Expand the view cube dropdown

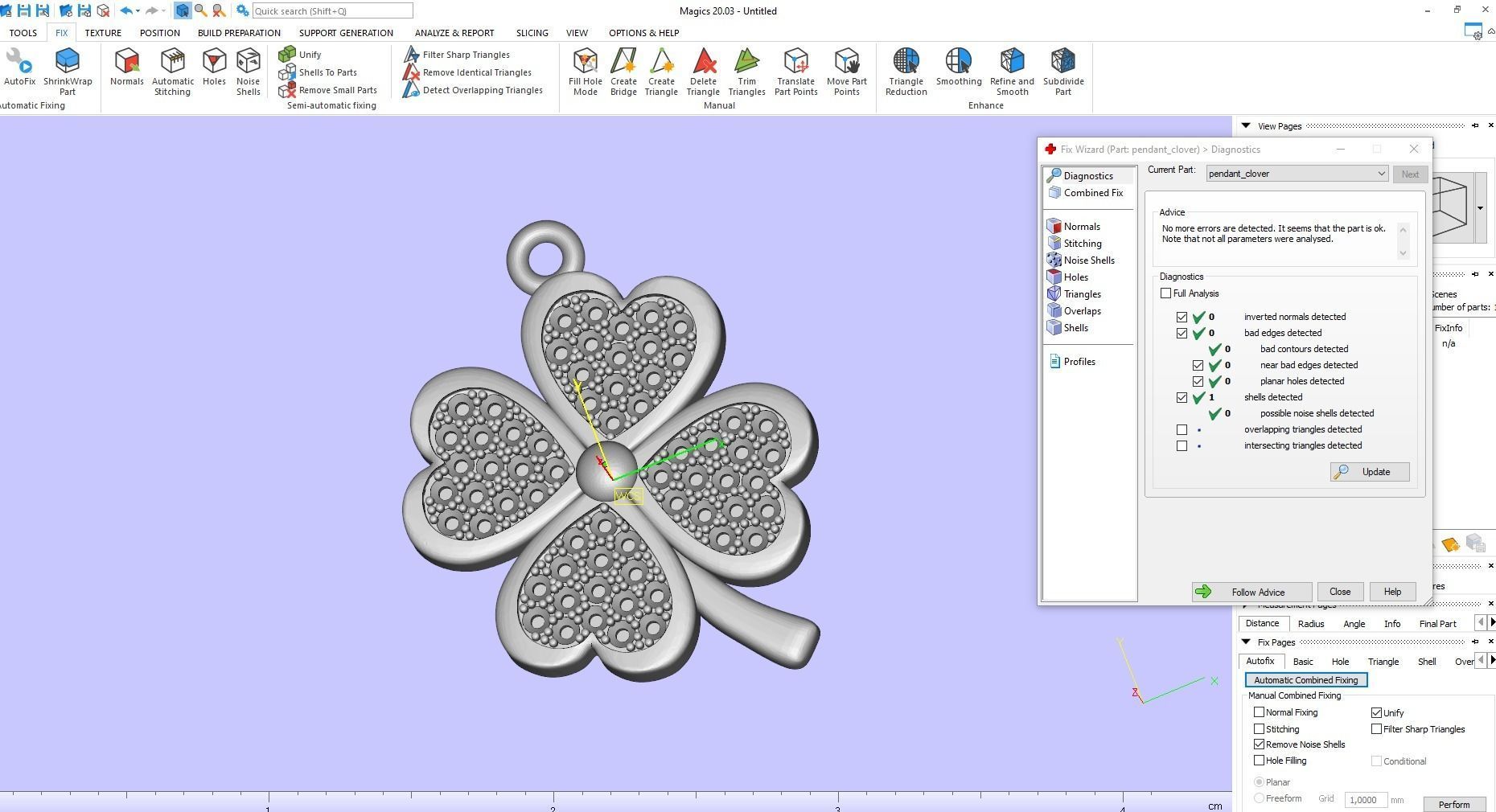click(1480, 208)
